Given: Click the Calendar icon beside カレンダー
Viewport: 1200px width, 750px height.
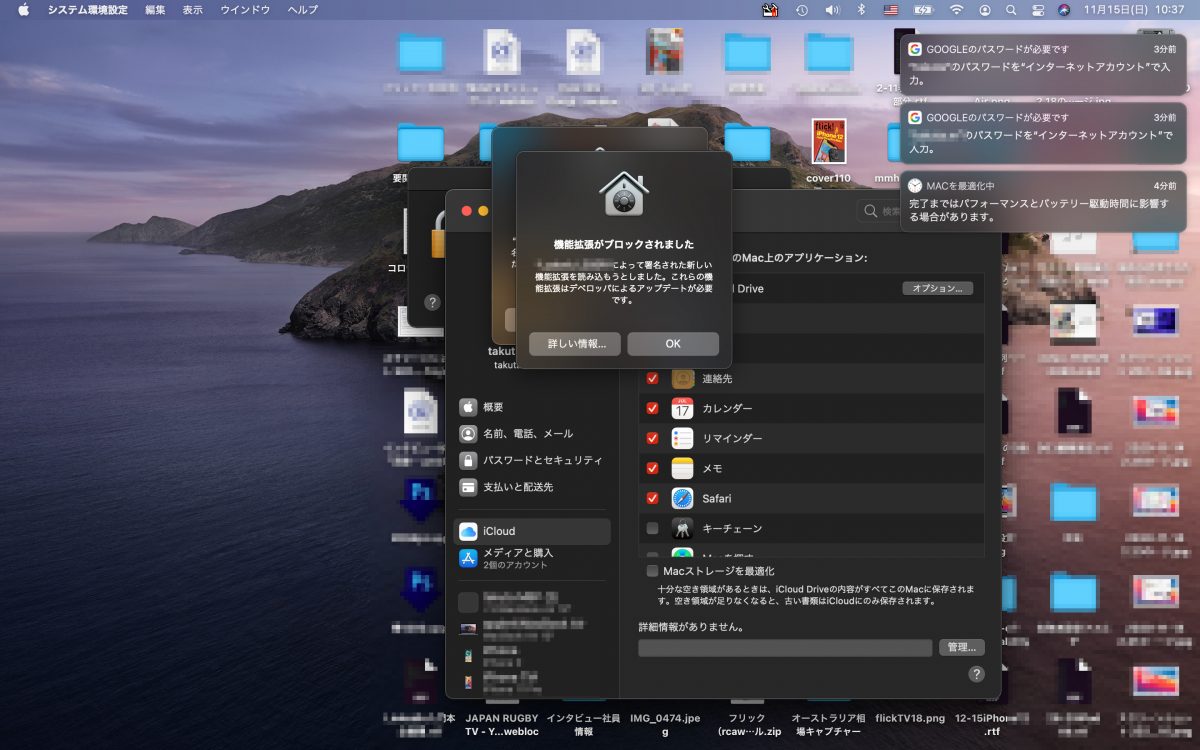Looking at the screenshot, I should tap(683, 409).
